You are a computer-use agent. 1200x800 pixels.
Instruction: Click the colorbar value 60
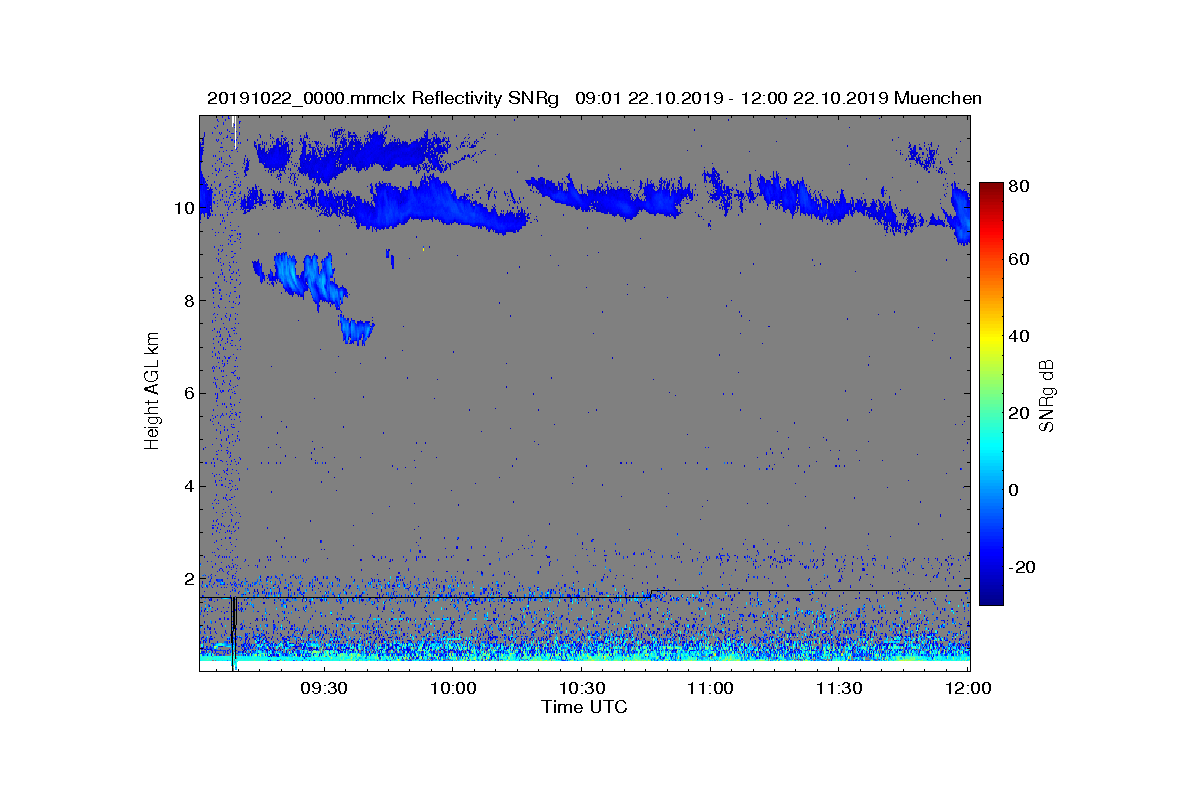click(1020, 260)
